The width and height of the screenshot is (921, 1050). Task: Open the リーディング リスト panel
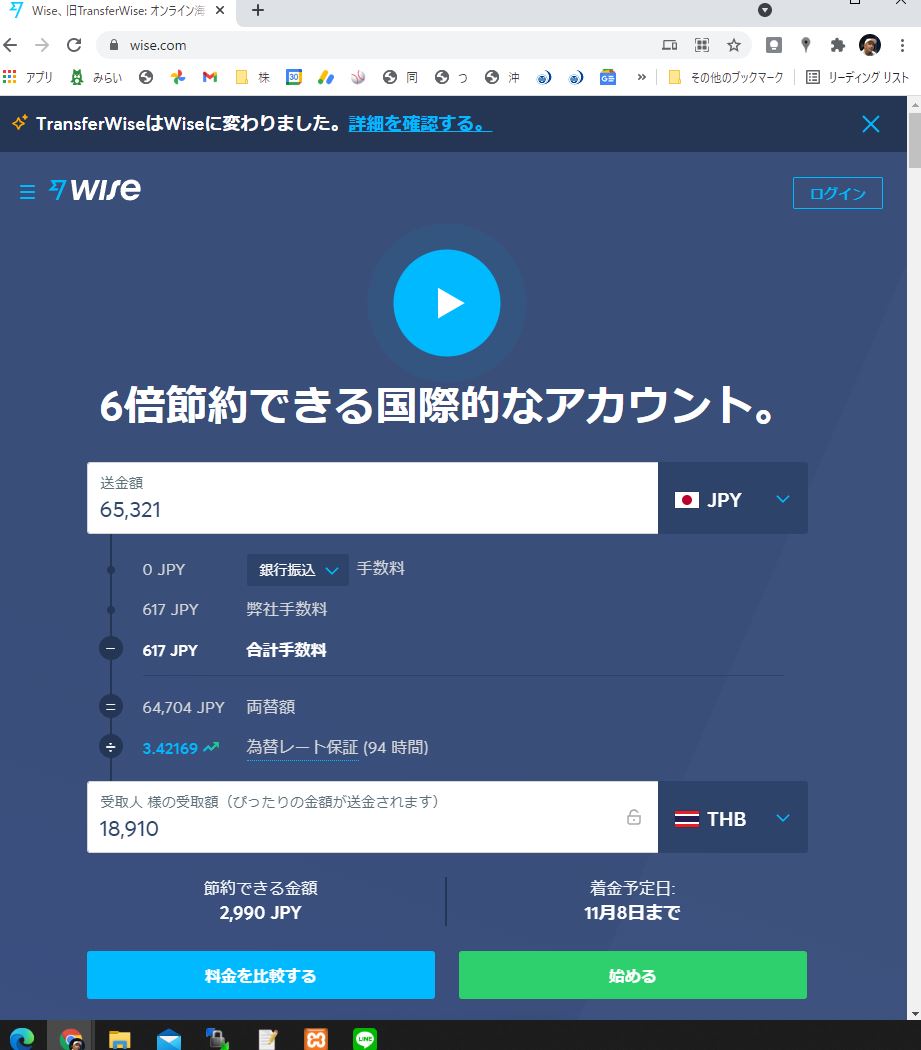click(857, 77)
